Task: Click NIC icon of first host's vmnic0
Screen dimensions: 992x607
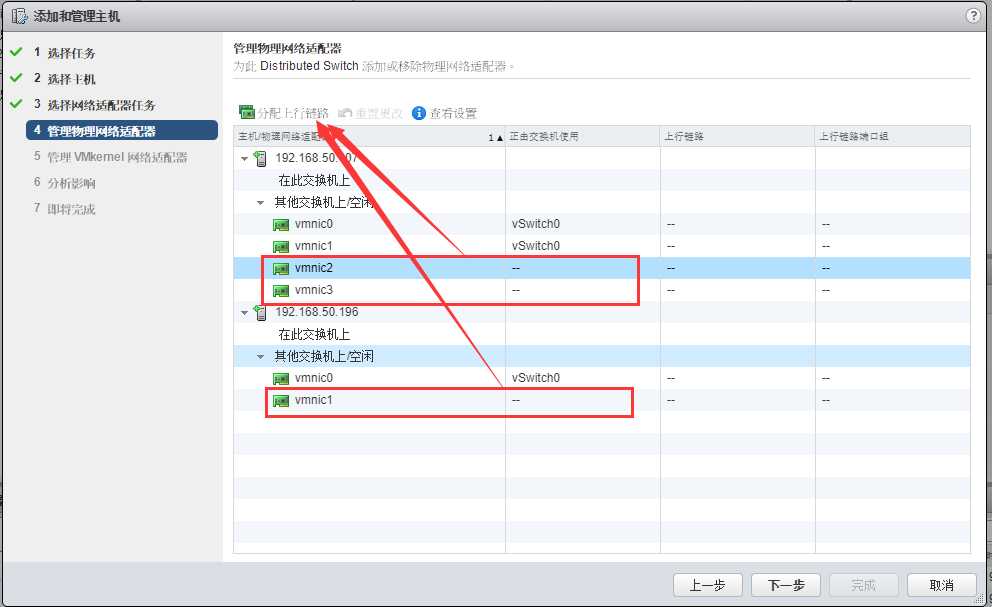Action: point(280,225)
